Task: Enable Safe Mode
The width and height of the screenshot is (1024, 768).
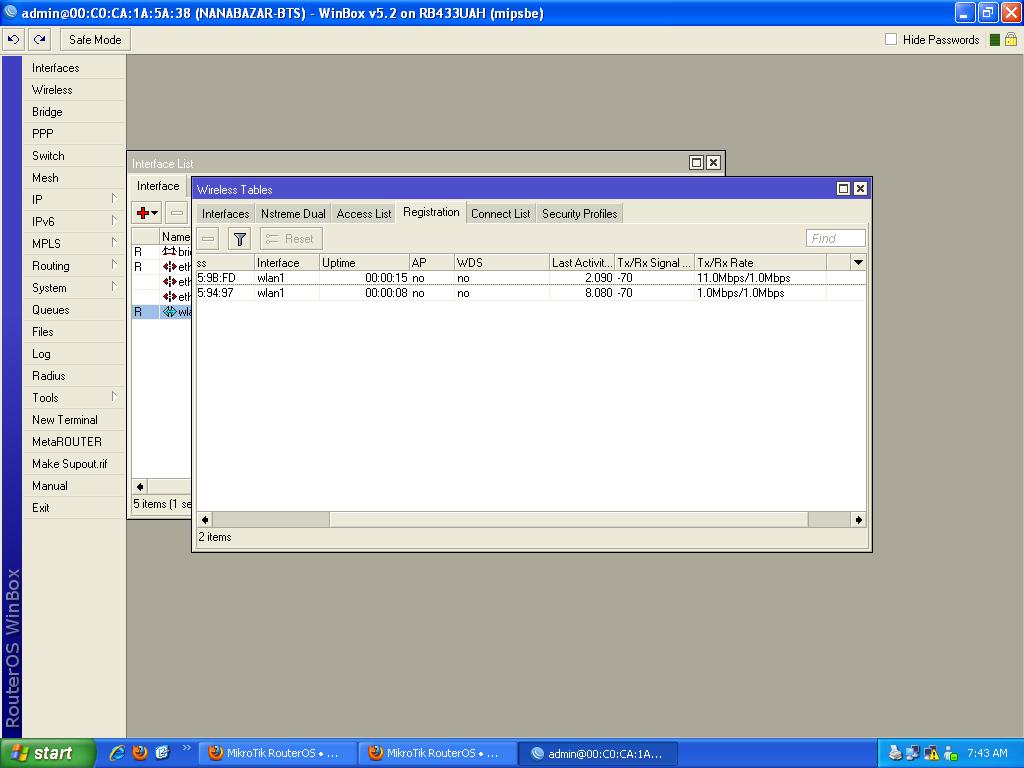Action: [x=95, y=40]
